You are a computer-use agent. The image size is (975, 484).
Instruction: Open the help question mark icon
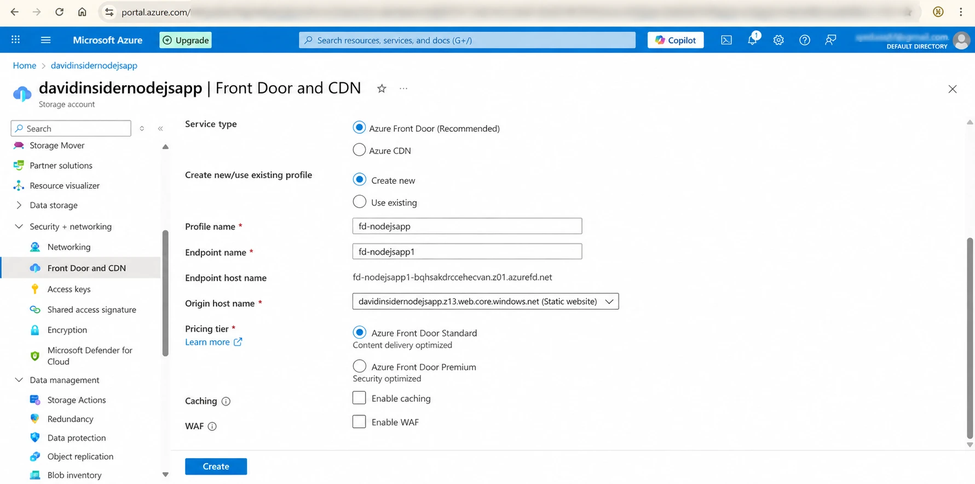pyautogui.click(x=805, y=40)
